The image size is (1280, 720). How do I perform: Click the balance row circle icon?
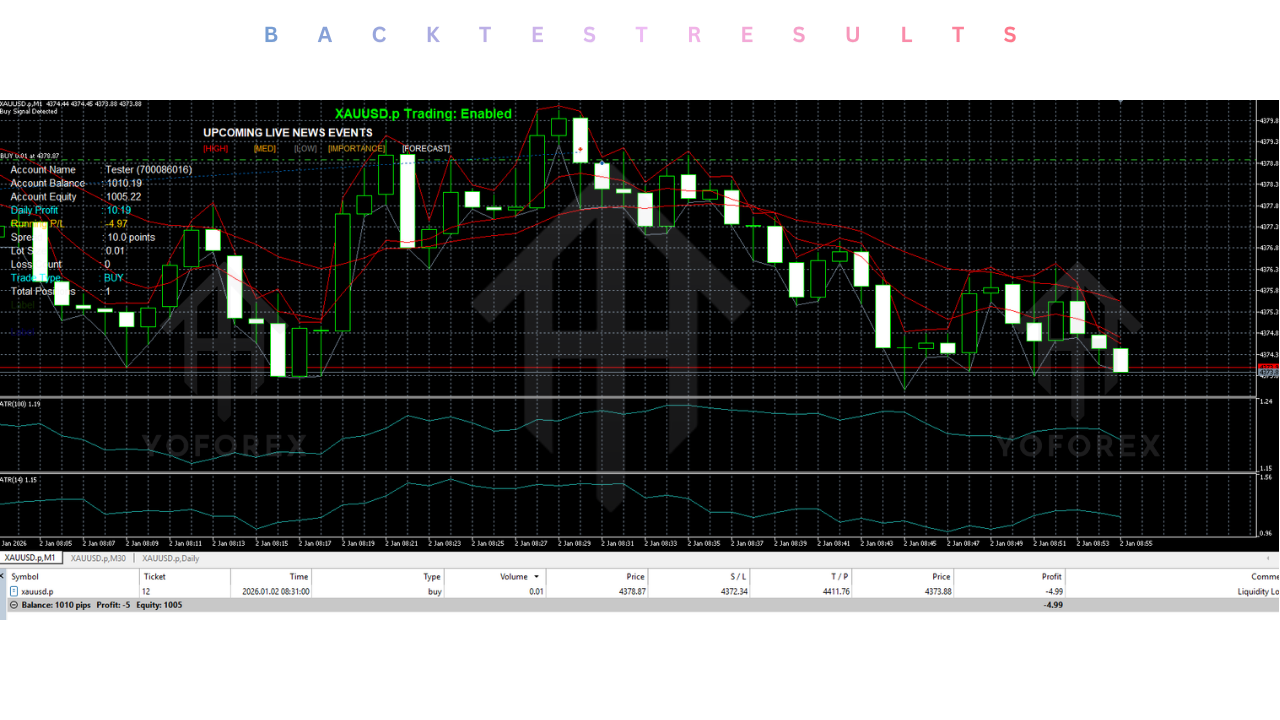[x=13, y=605]
